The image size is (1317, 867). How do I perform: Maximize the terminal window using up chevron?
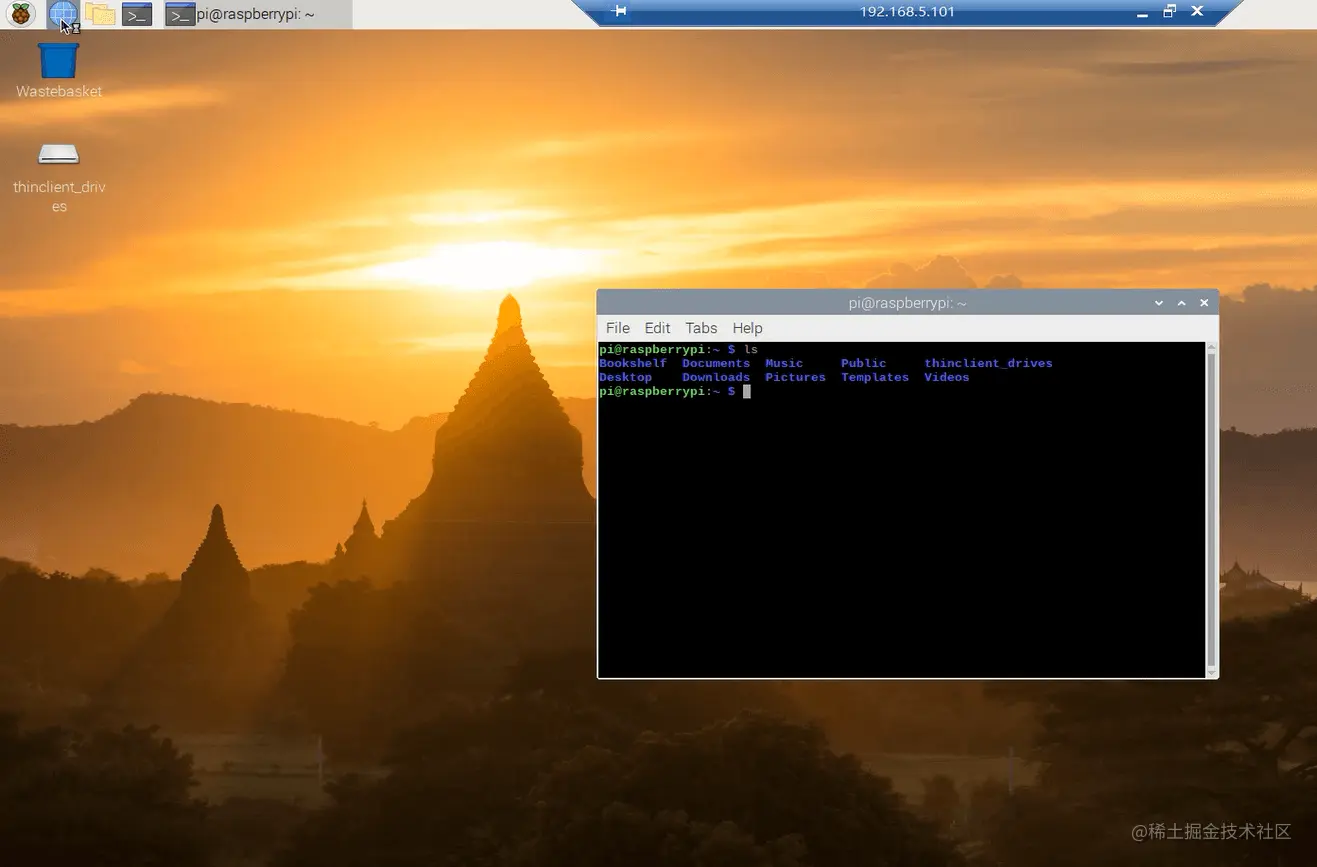tap(1181, 303)
